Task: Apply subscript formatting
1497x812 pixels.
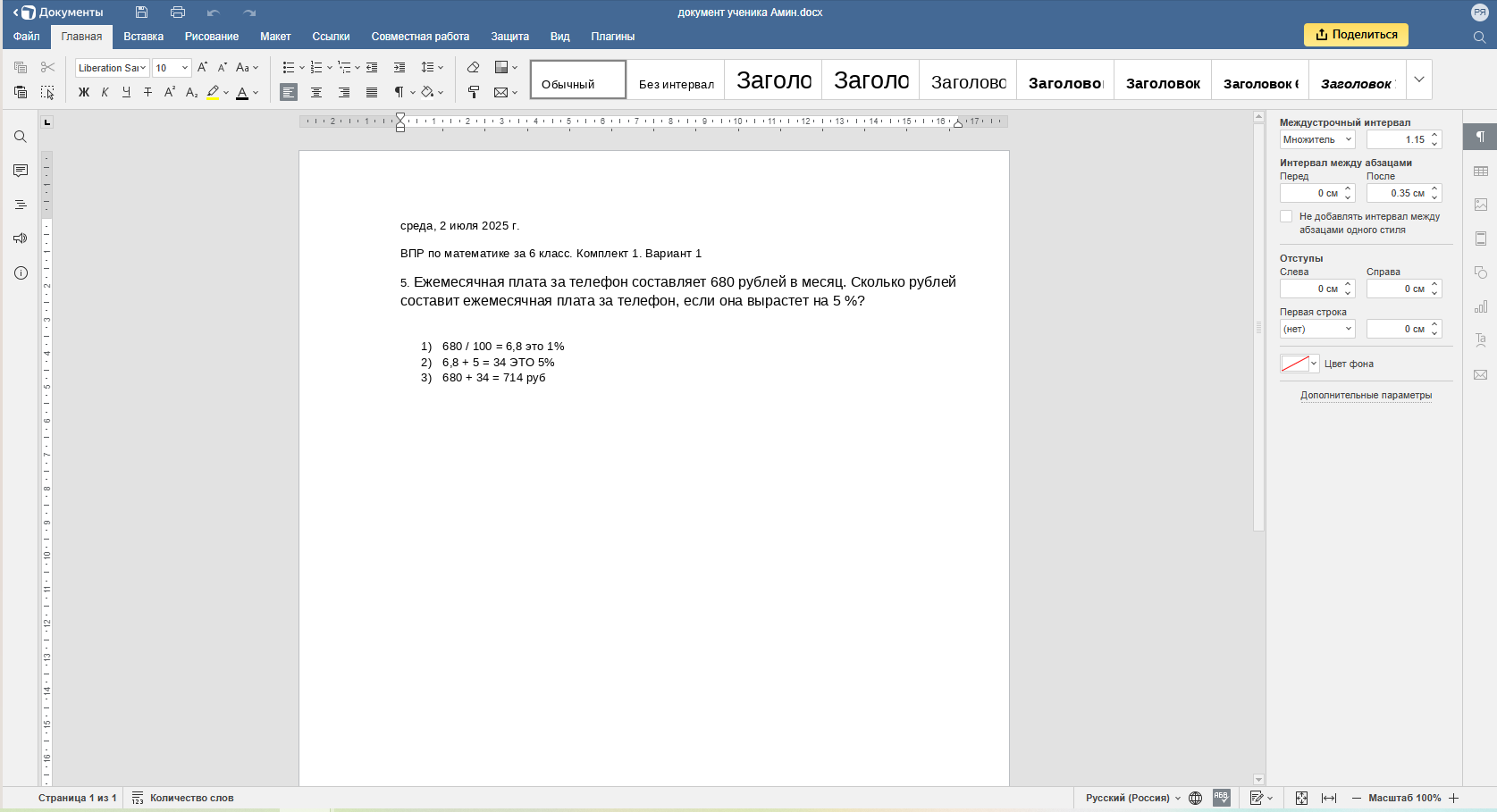Action: coord(191,92)
